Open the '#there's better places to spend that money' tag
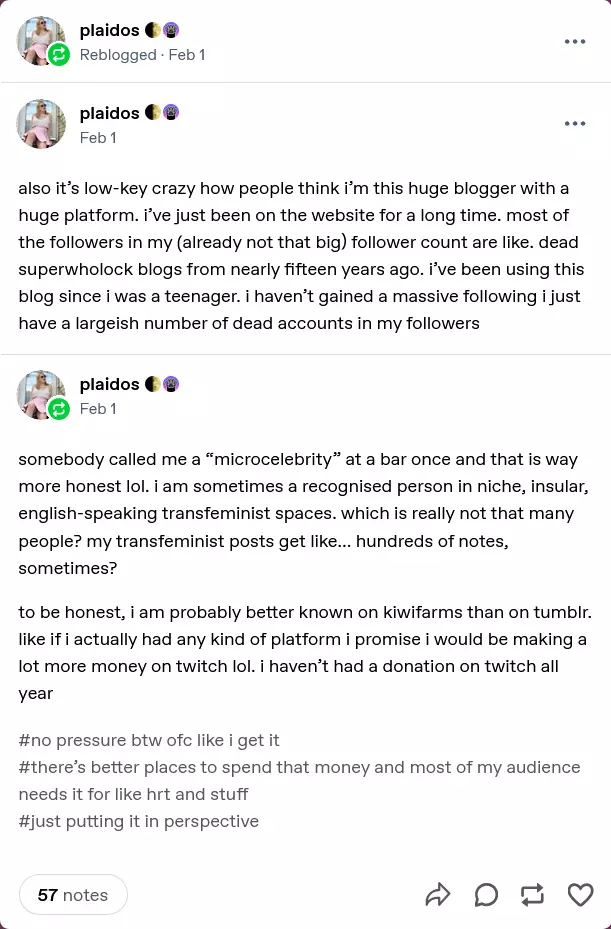Viewport: 611px width, 929px height. click(x=299, y=767)
